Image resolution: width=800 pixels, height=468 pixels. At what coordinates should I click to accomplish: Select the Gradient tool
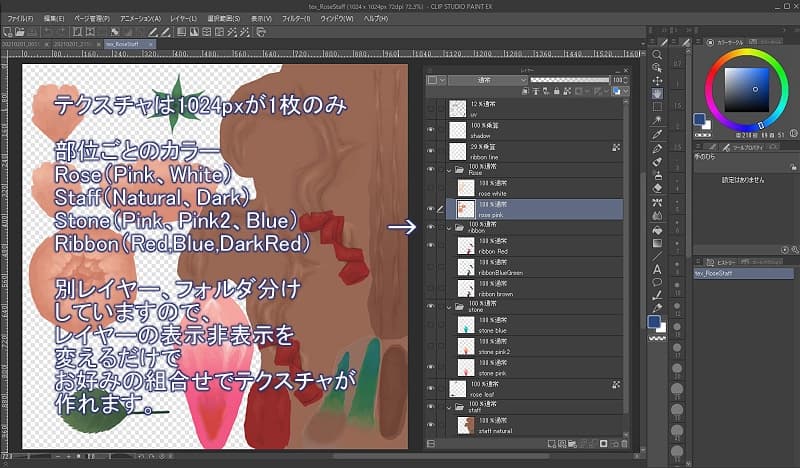(x=657, y=243)
